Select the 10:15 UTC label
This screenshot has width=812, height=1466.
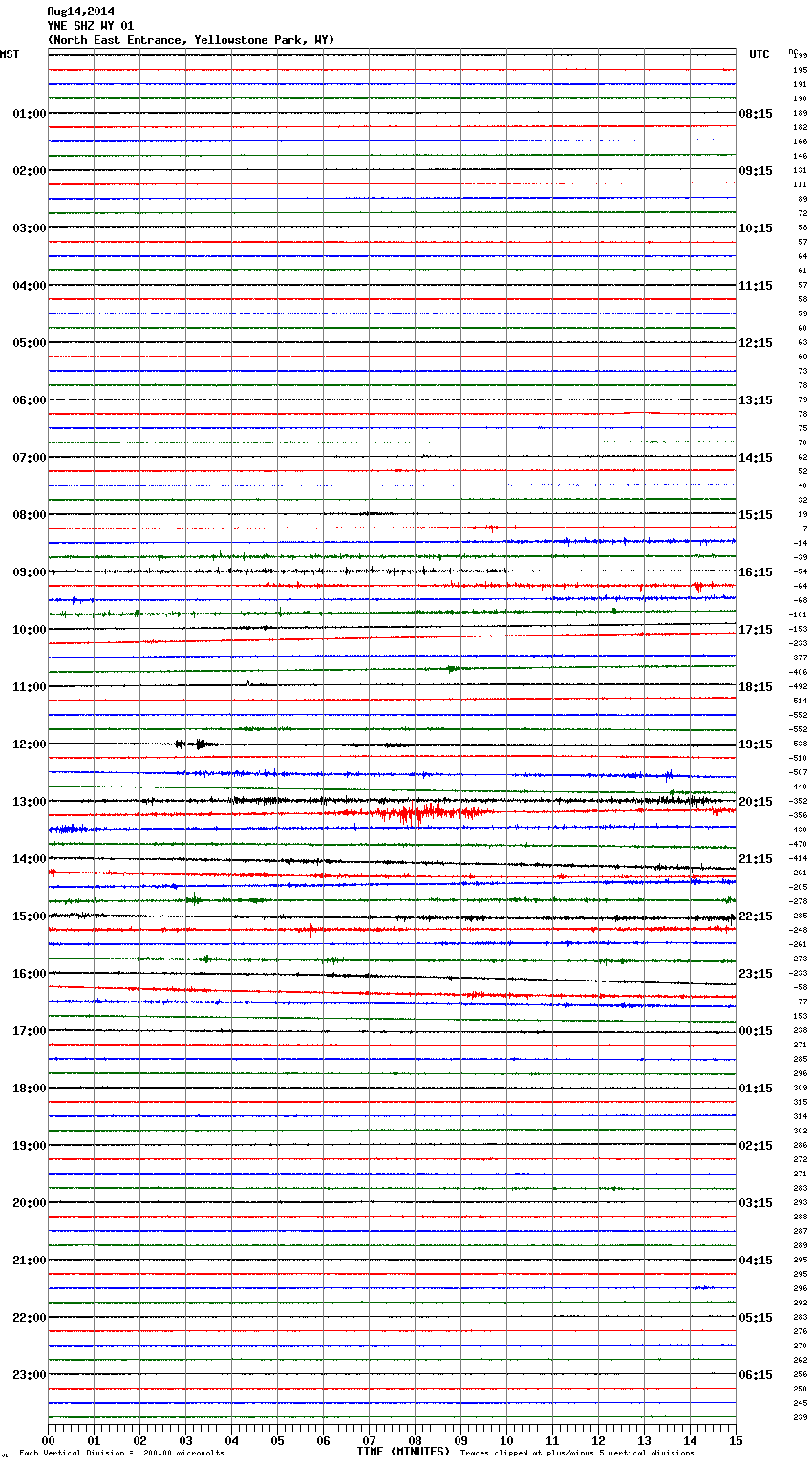(x=756, y=228)
